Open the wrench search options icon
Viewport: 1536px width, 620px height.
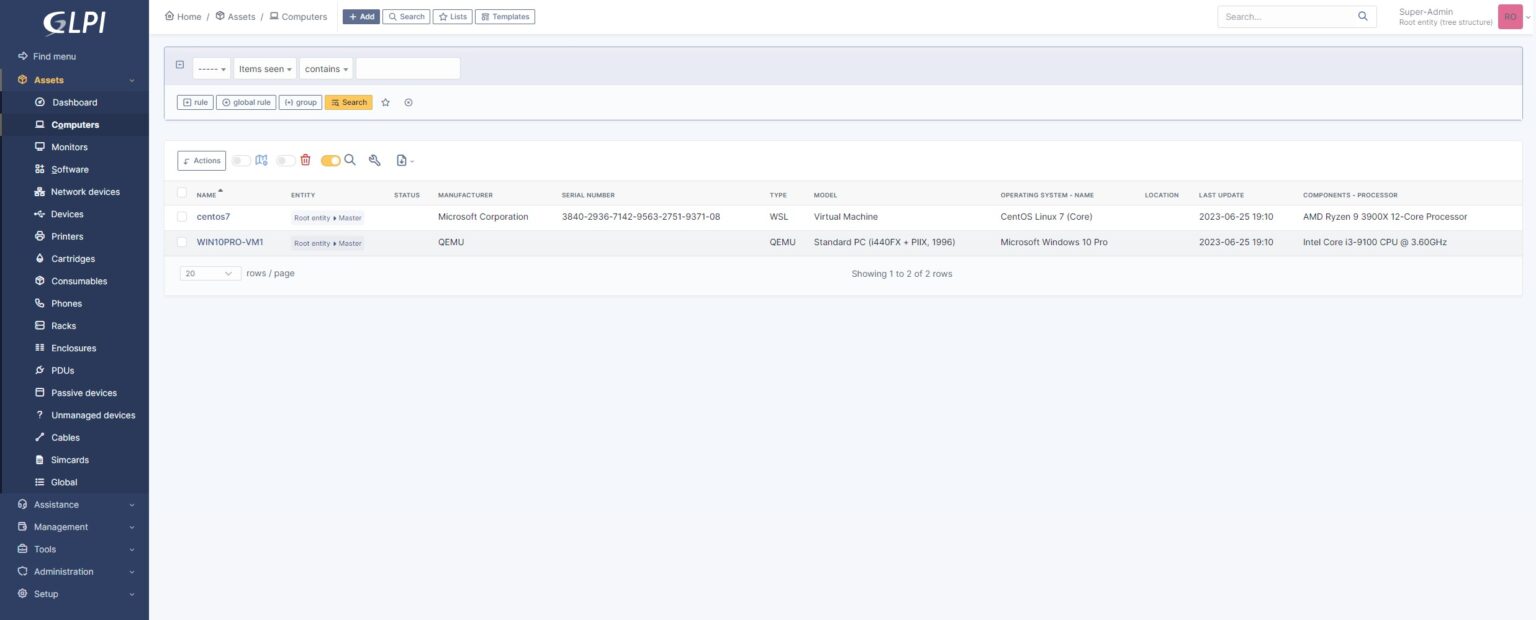tap(374, 160)
